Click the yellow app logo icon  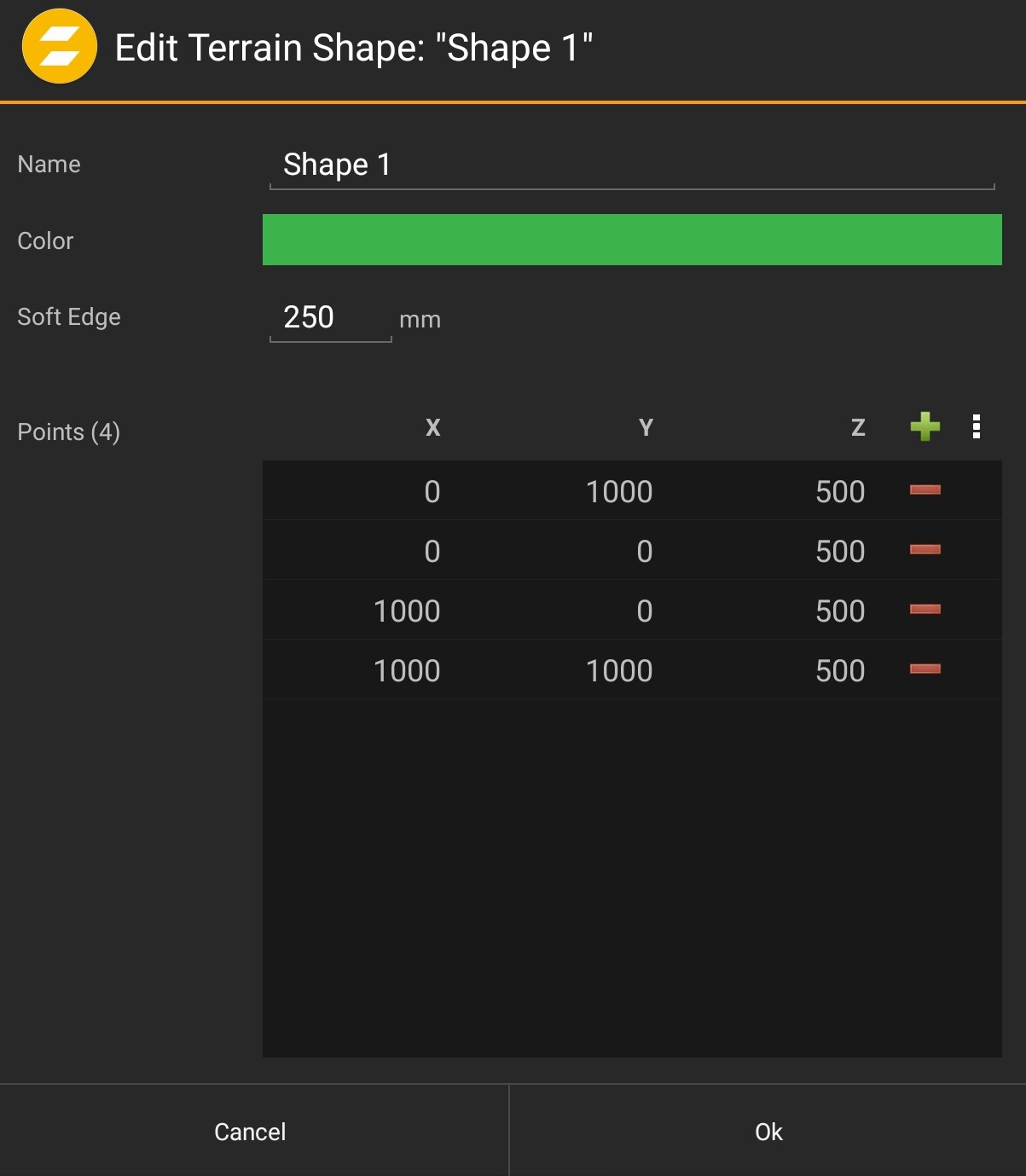[59, 47]
